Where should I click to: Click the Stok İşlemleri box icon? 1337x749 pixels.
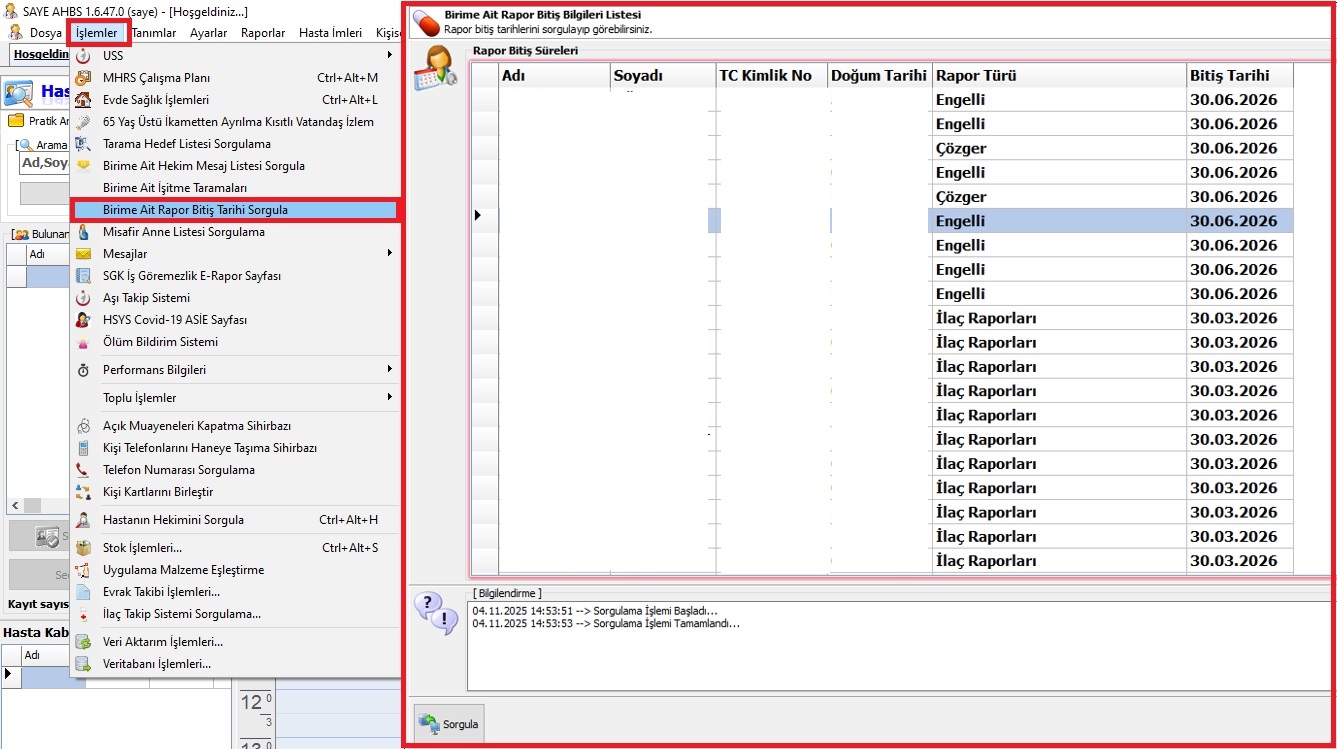83,548
